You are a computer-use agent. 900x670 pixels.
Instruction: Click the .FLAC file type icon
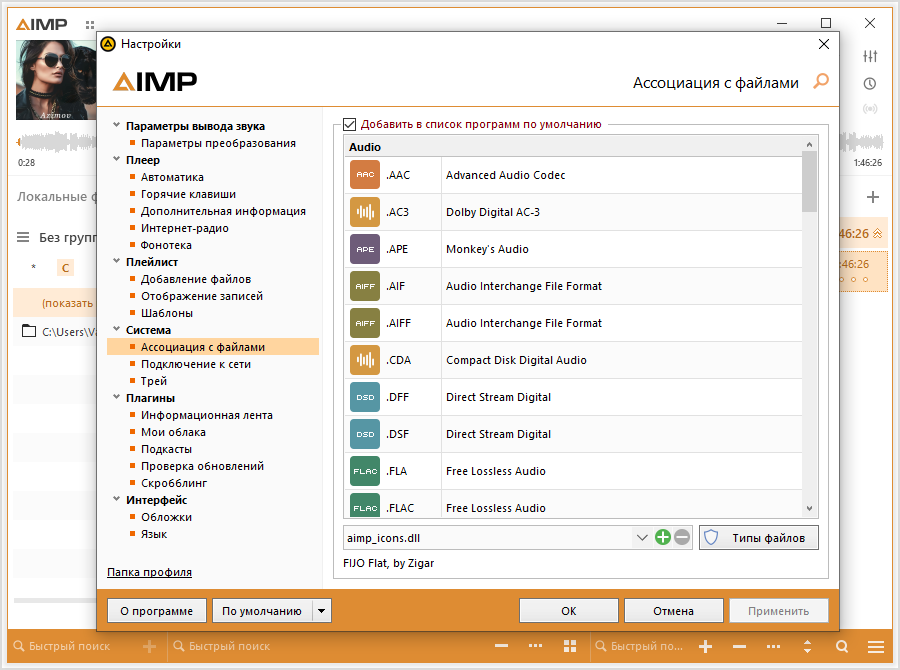point(364,505)
